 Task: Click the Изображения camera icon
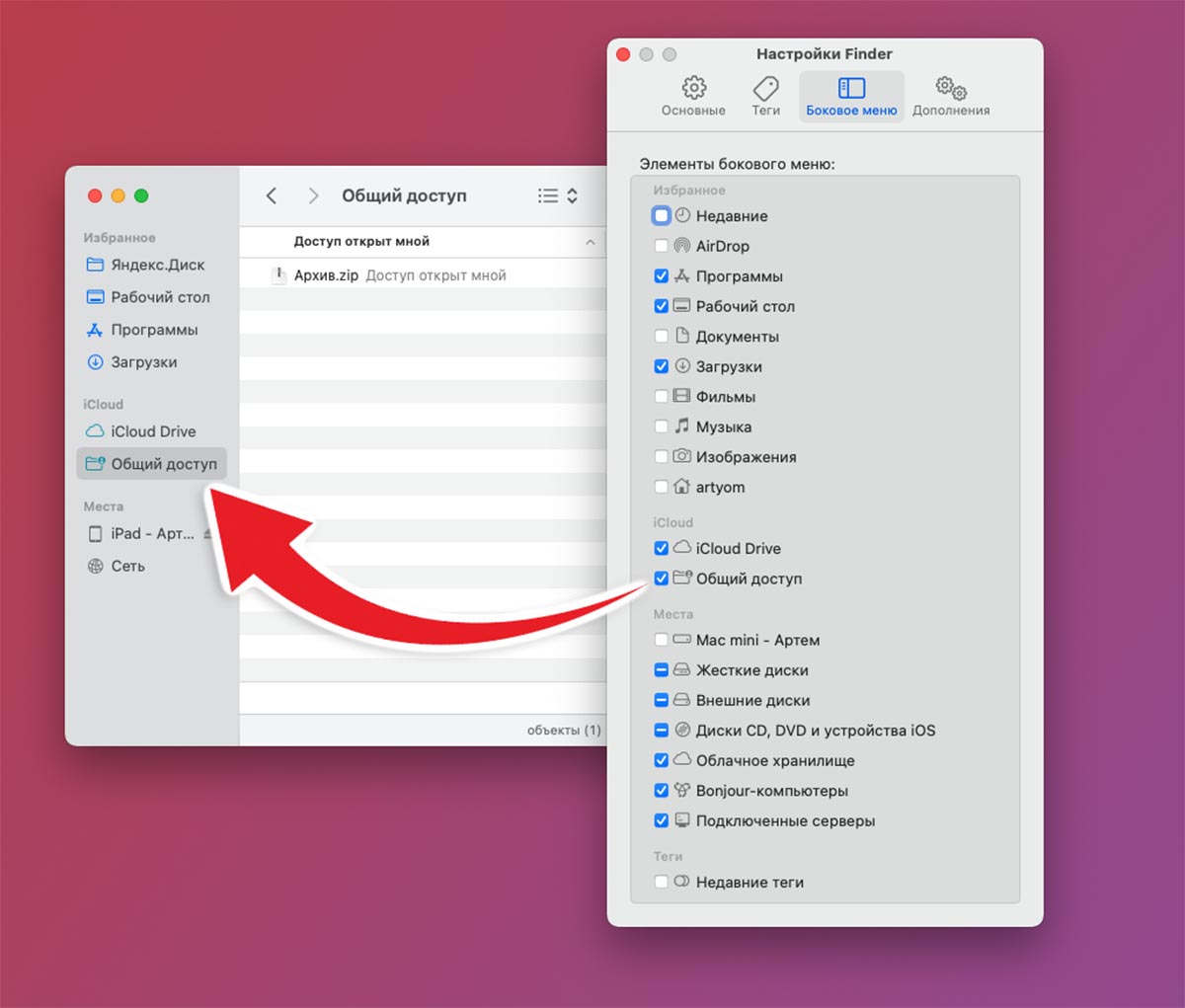682,456
